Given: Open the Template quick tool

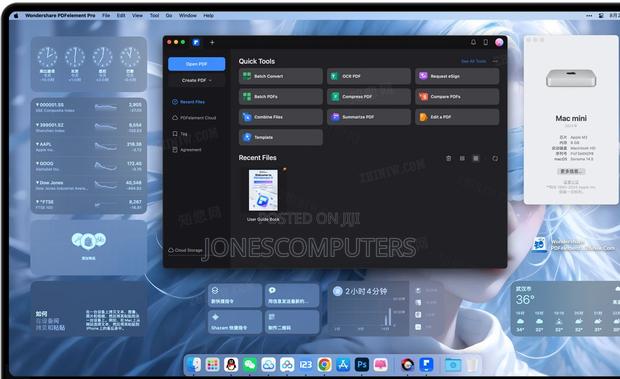Looking at the screenshot, I should [280, 137].
